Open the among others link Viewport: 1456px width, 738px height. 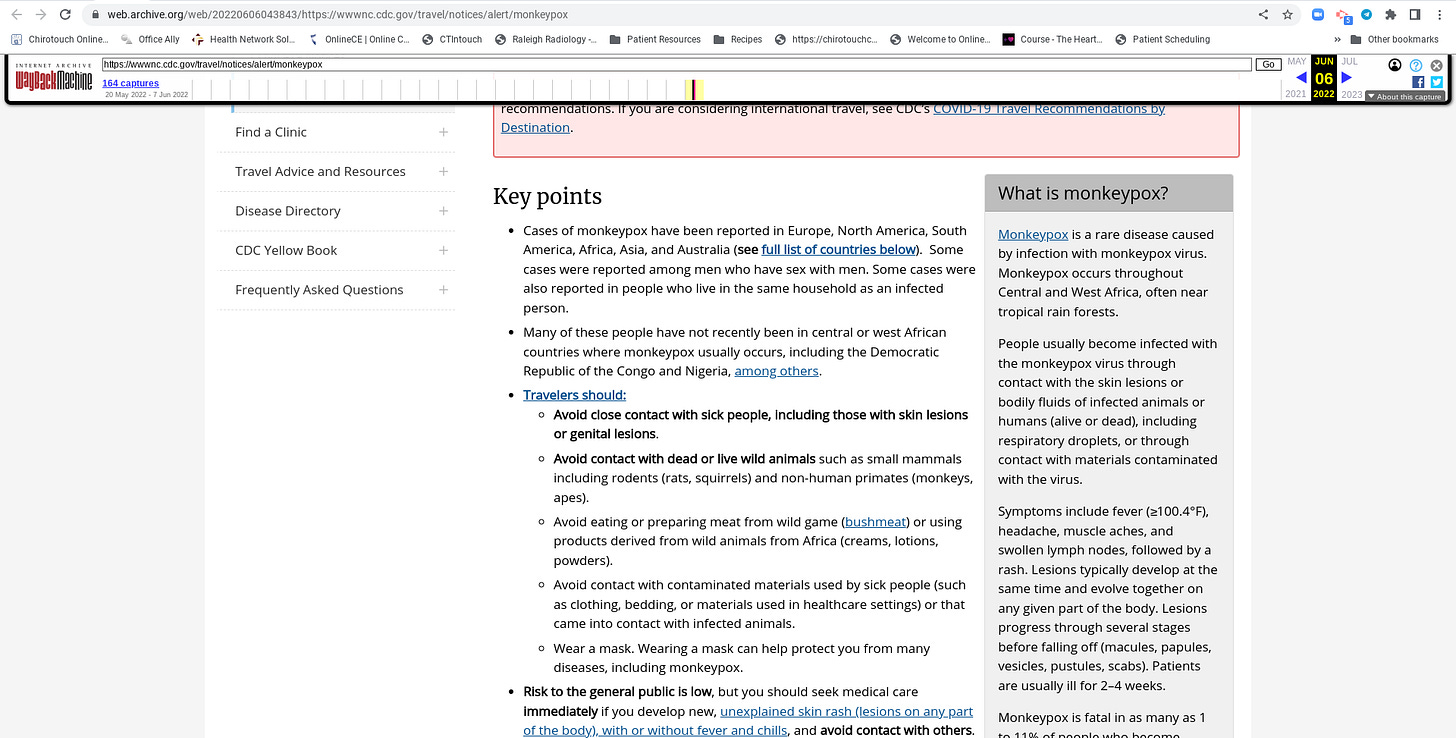click(x=777, y=371)
